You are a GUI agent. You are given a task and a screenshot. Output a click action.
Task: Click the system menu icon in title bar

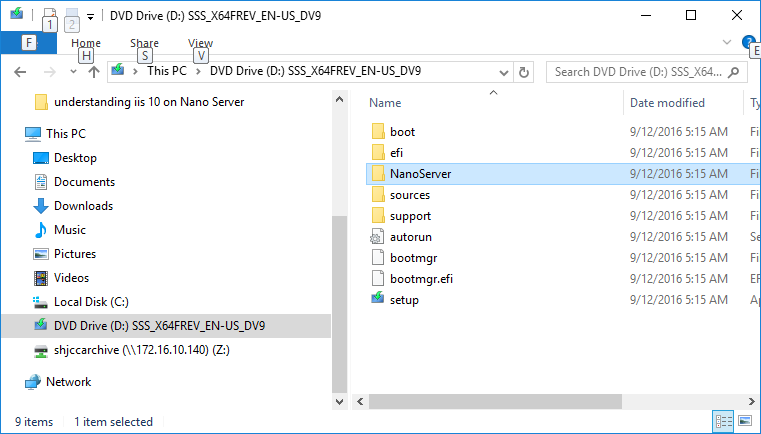click(x=17, y=13)
